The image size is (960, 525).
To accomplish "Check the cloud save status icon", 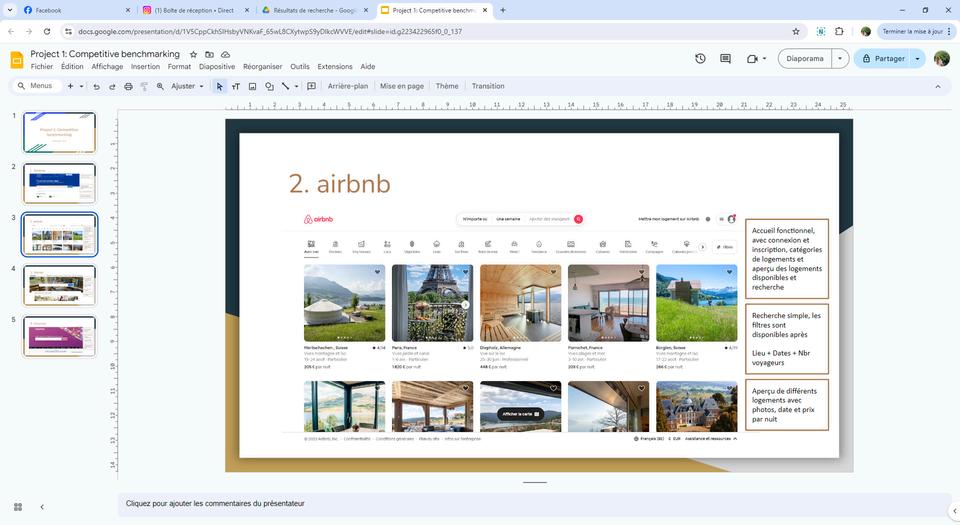I will pyautogui.click(x=225, y=54).
